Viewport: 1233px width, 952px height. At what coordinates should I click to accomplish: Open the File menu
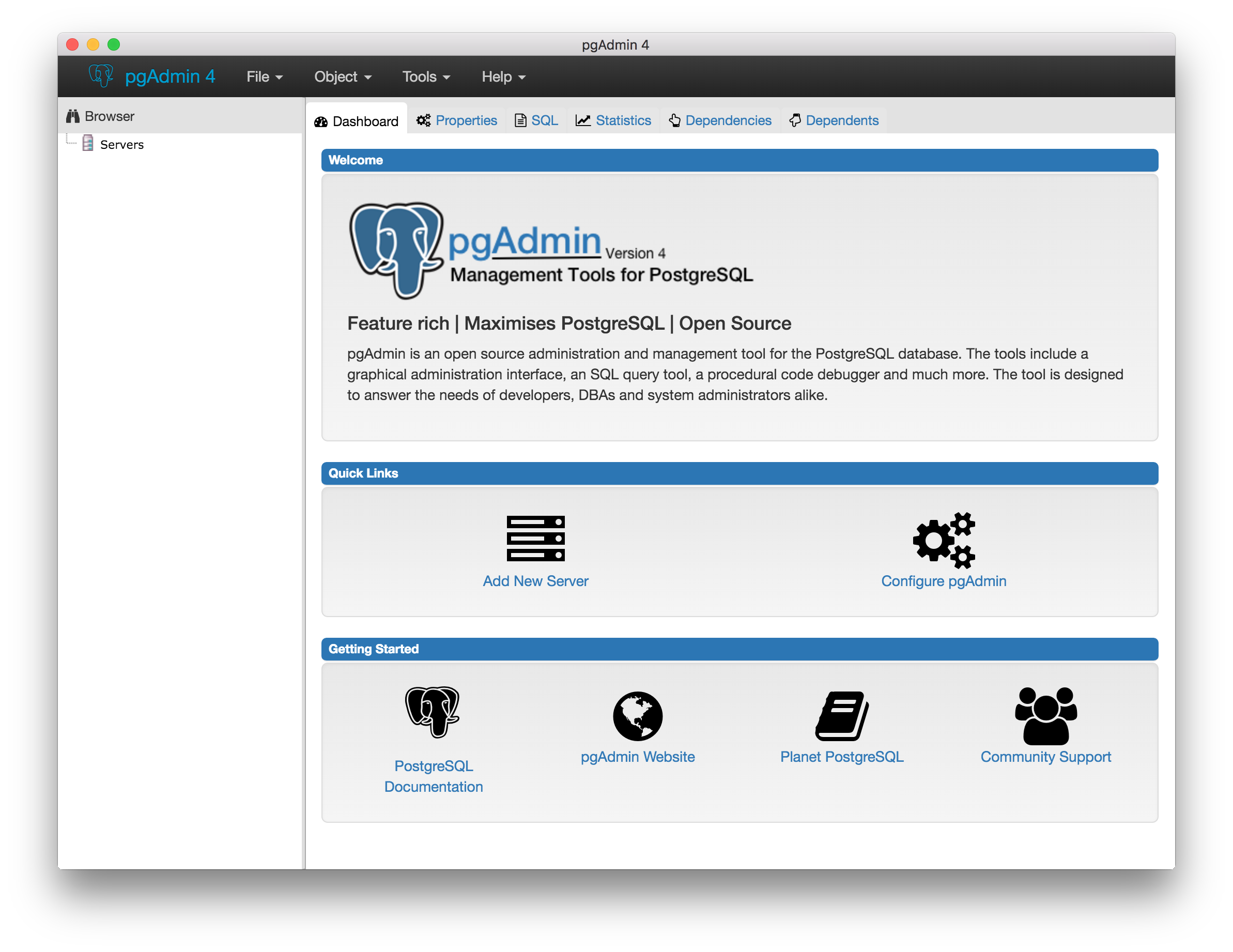(x=264, y=76)
